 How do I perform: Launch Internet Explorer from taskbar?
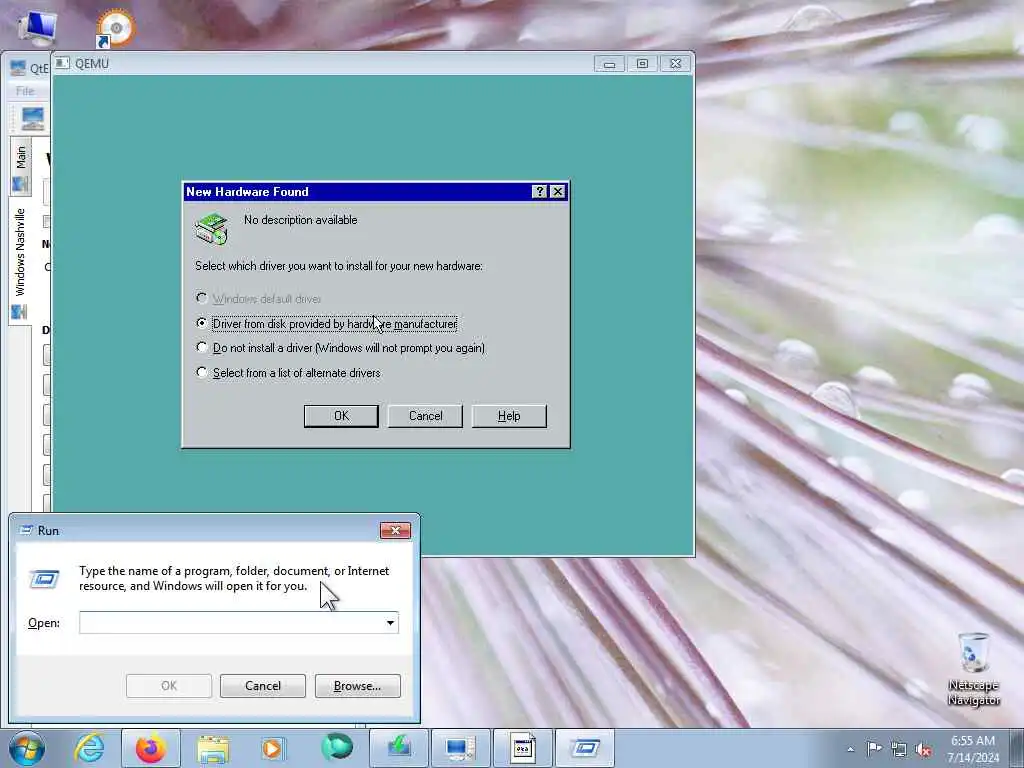[x=89, y=748]
